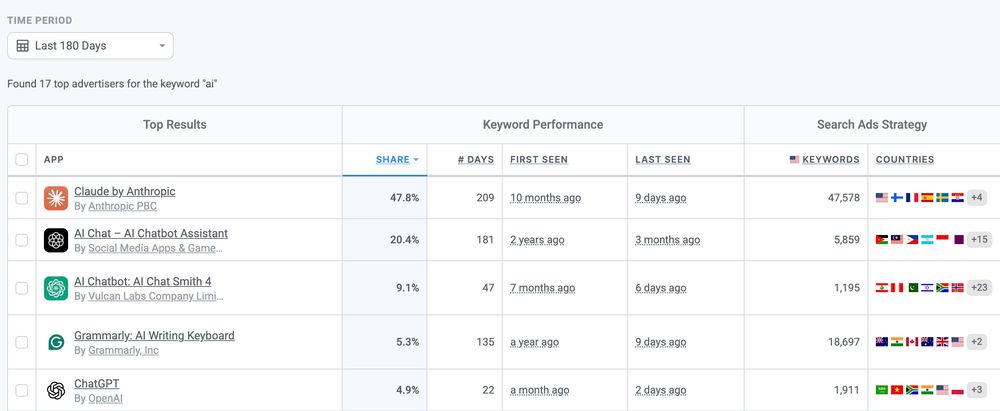Sort by FIRST SEEN column header

(539, 160)
